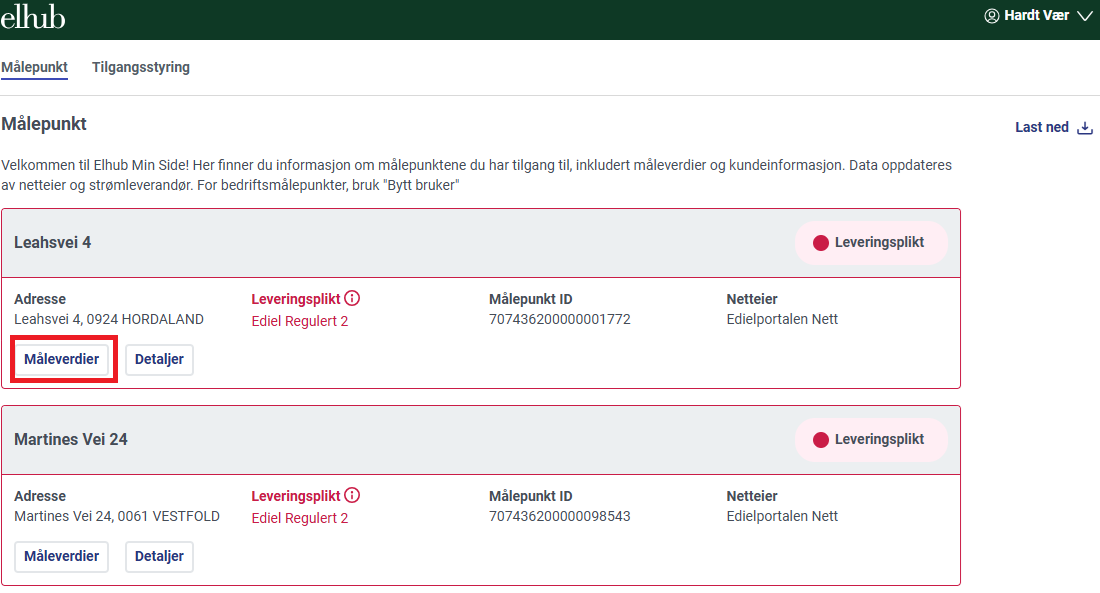The image size is (1100, 593).
Task: Switch to the Tilgangsstyring tab
Action: pos(141,67)
